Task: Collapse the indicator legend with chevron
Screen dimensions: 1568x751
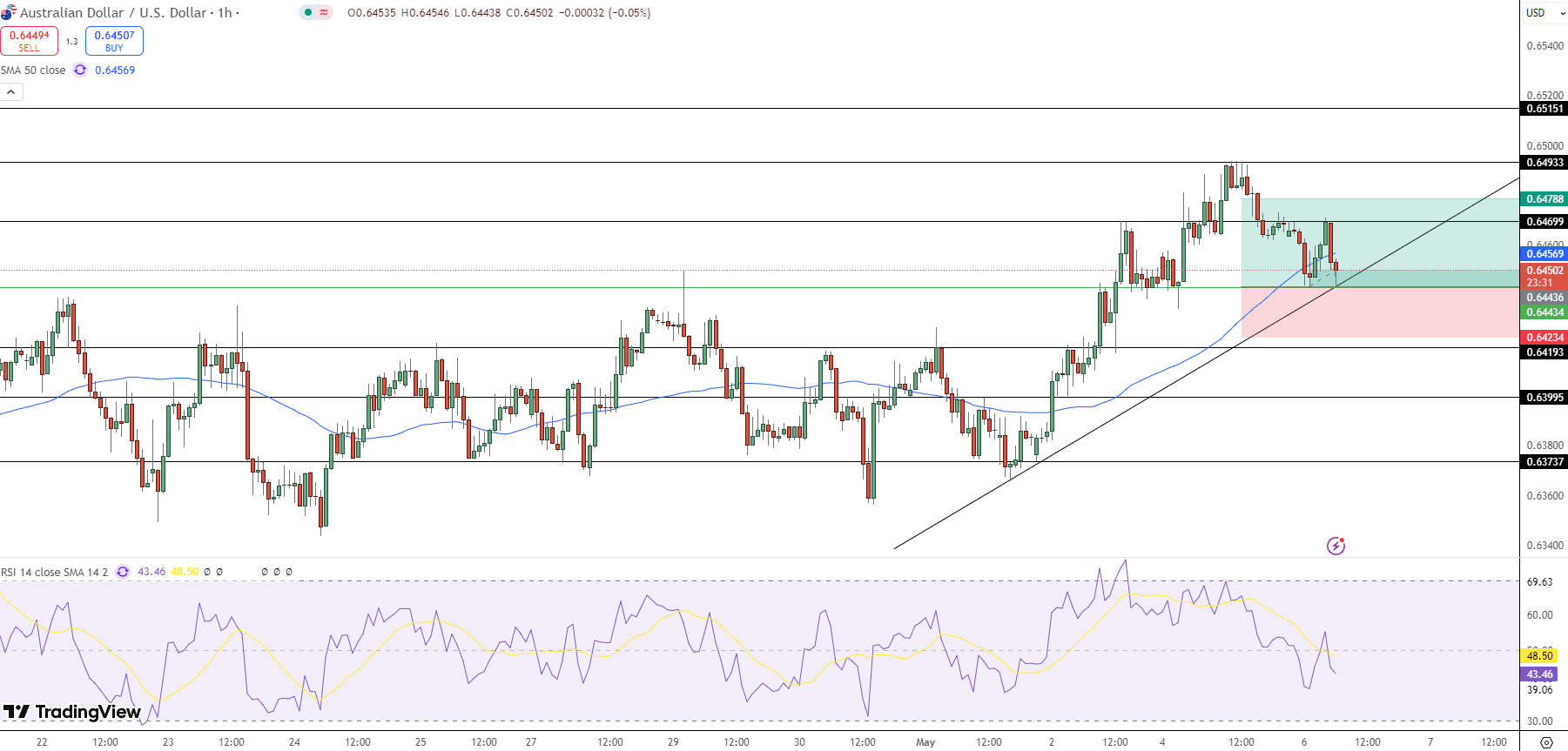Action: pos(11,91)
